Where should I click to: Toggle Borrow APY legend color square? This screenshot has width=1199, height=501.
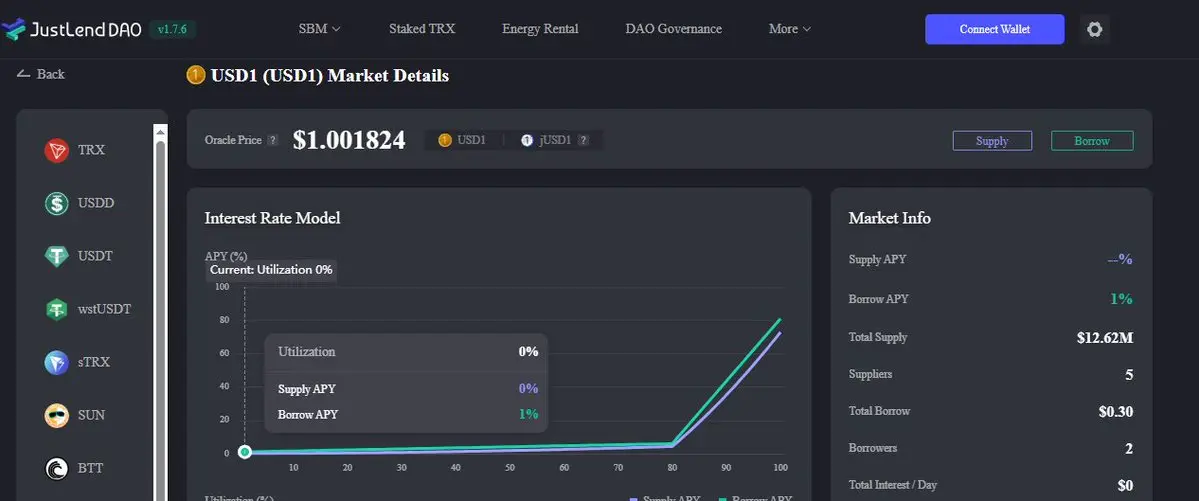[x=723, y=499]
